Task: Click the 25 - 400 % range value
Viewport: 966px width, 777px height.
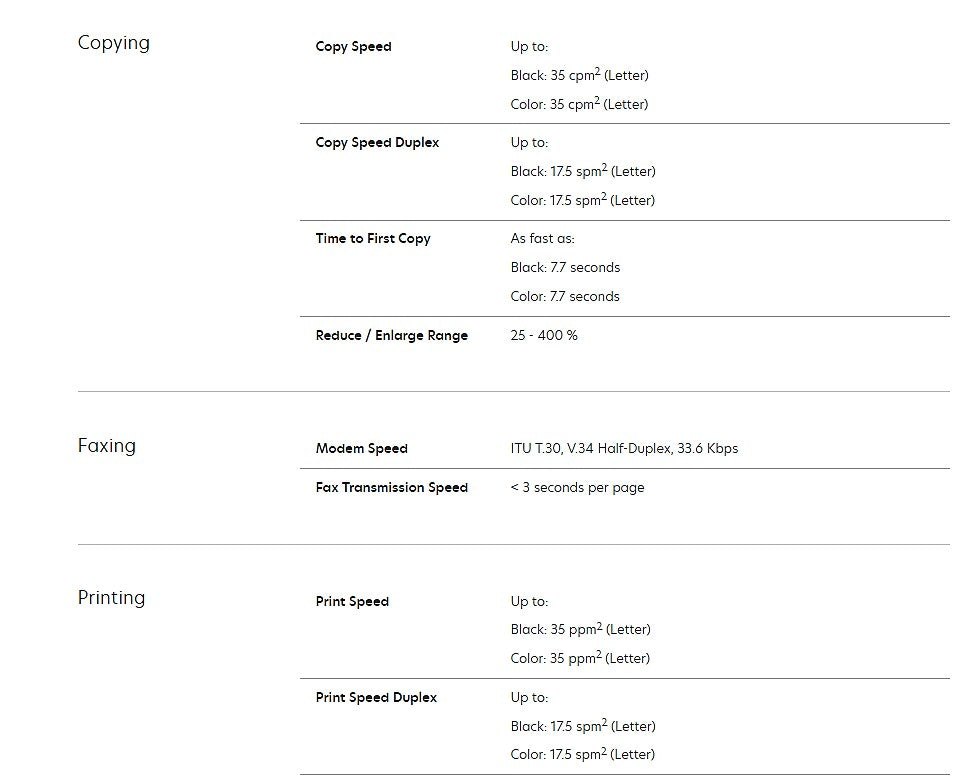Action: 544,336
